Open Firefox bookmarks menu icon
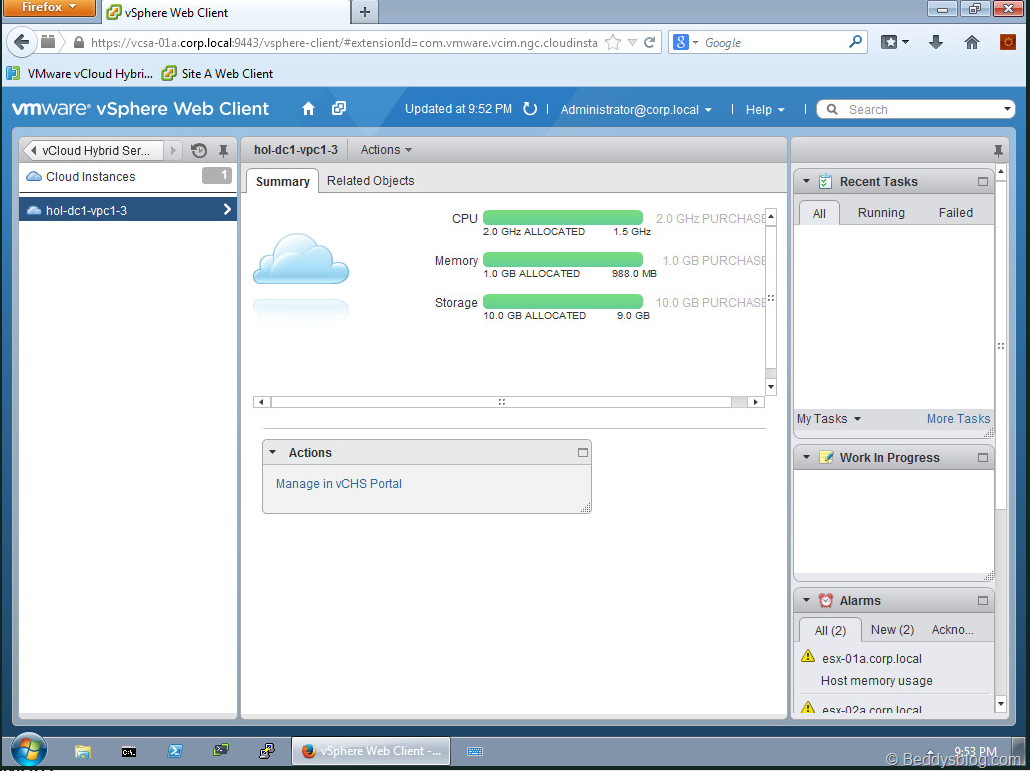This screenshot has height=771, width=1030. [895, 43]
